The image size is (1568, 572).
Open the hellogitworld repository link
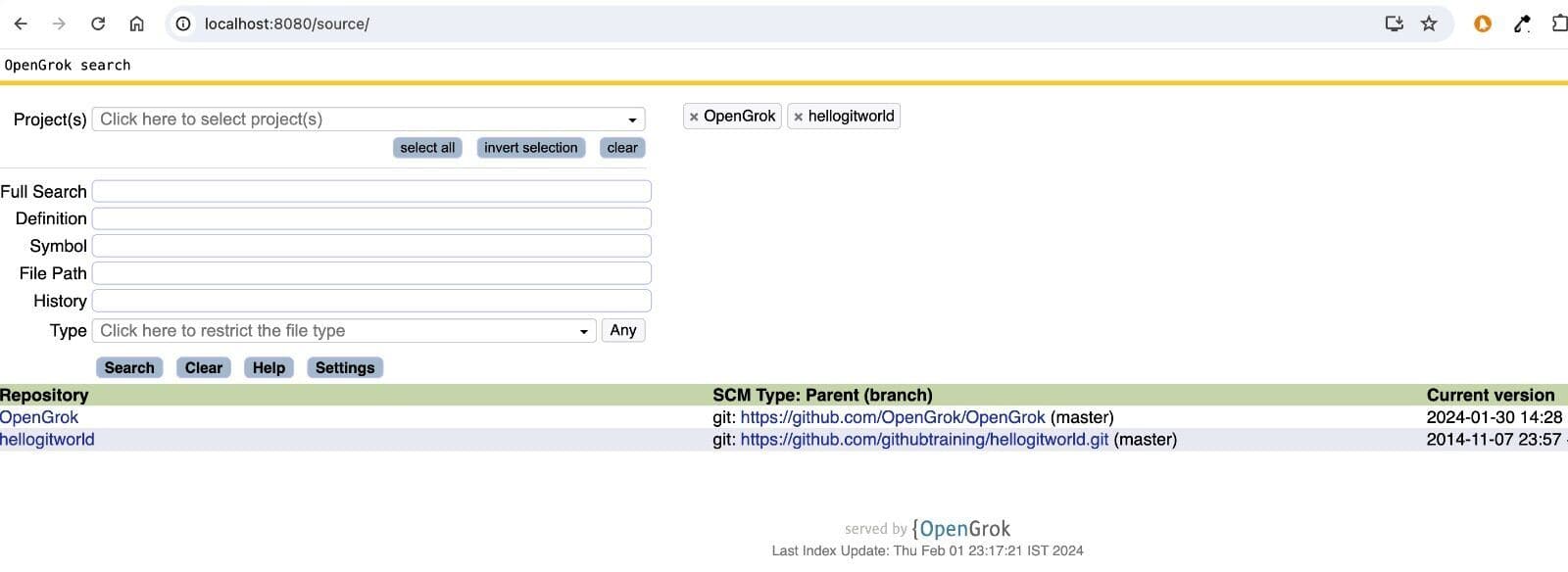47,440
